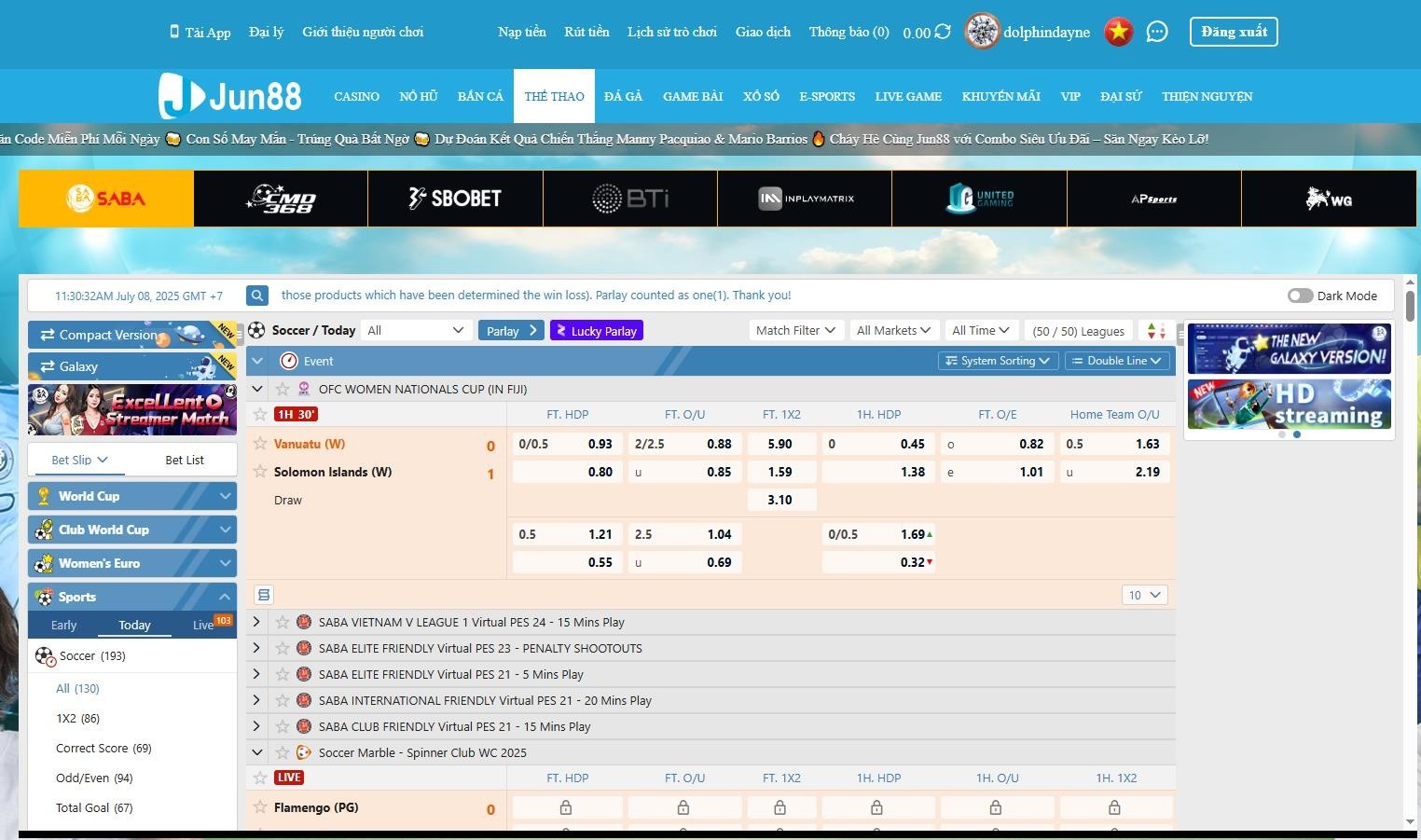Expand the Club World Cup sidebar section
The height and width of the screenshot is (840, 1421).
(x=132, y=530)
